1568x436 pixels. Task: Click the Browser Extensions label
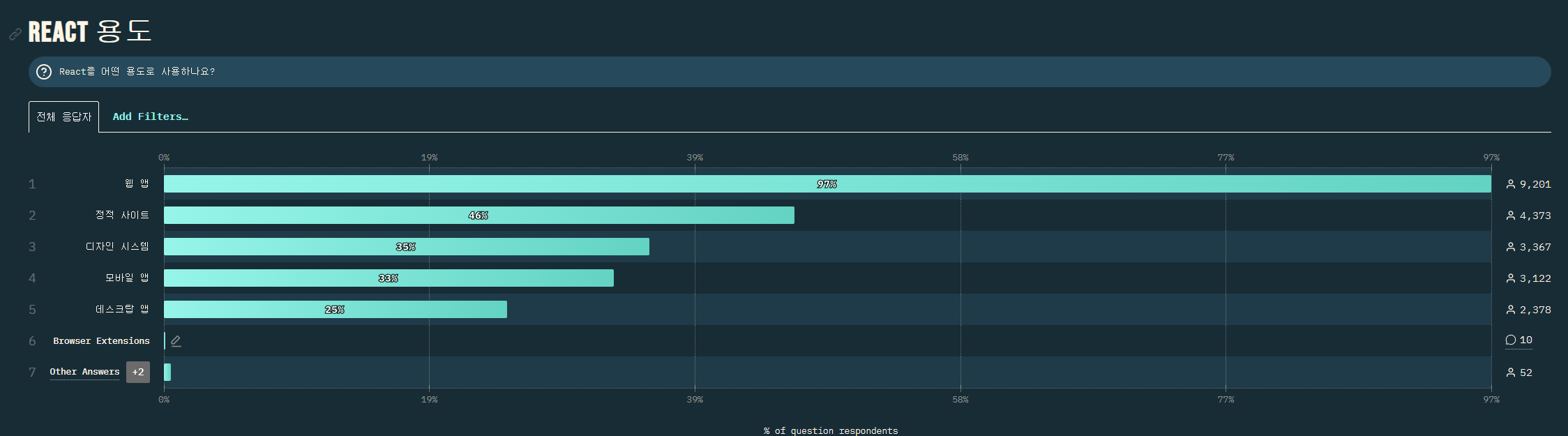(x=102, y=340)
